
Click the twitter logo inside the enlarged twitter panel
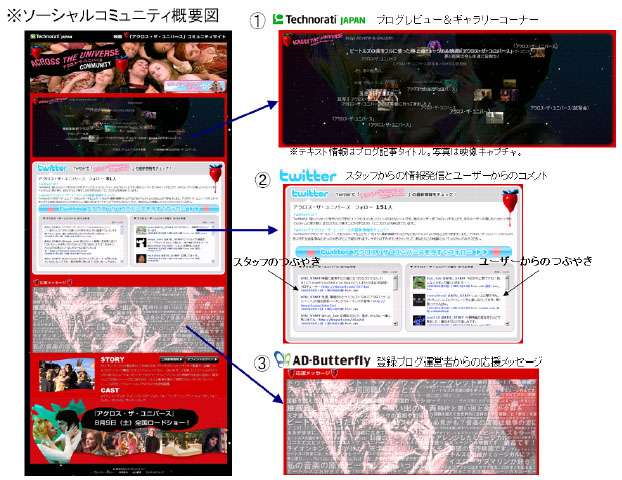click(310, 194)
